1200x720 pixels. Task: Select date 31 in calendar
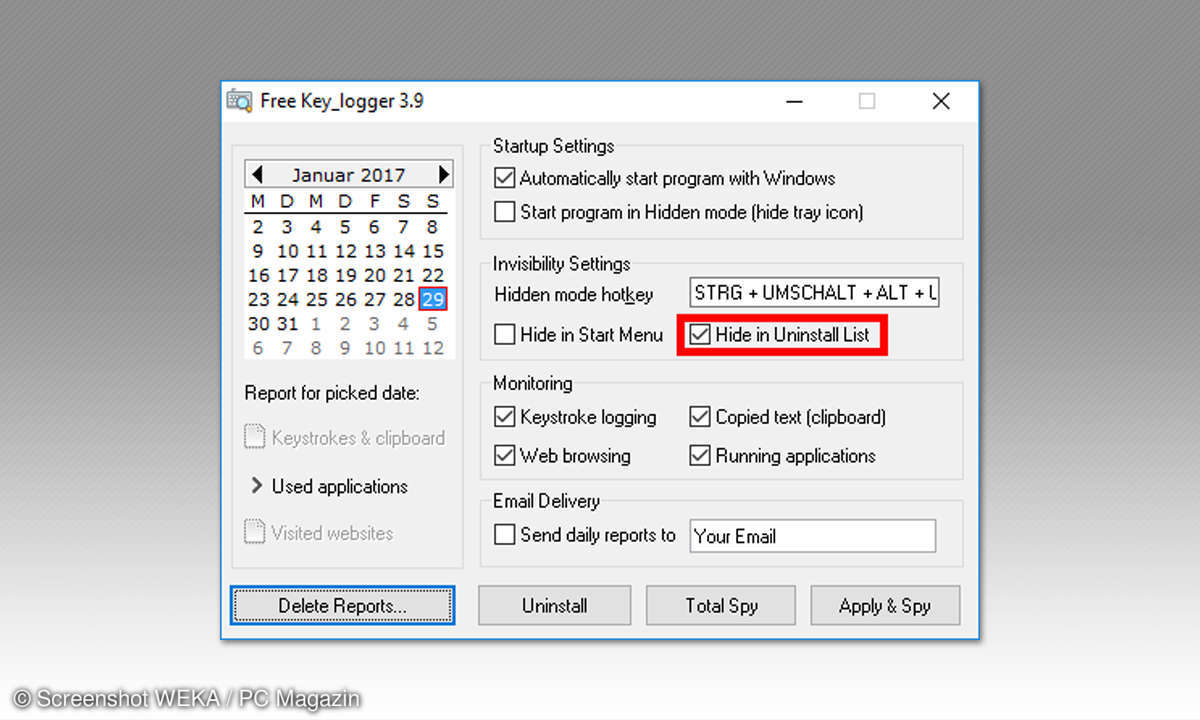coord(288,323)
